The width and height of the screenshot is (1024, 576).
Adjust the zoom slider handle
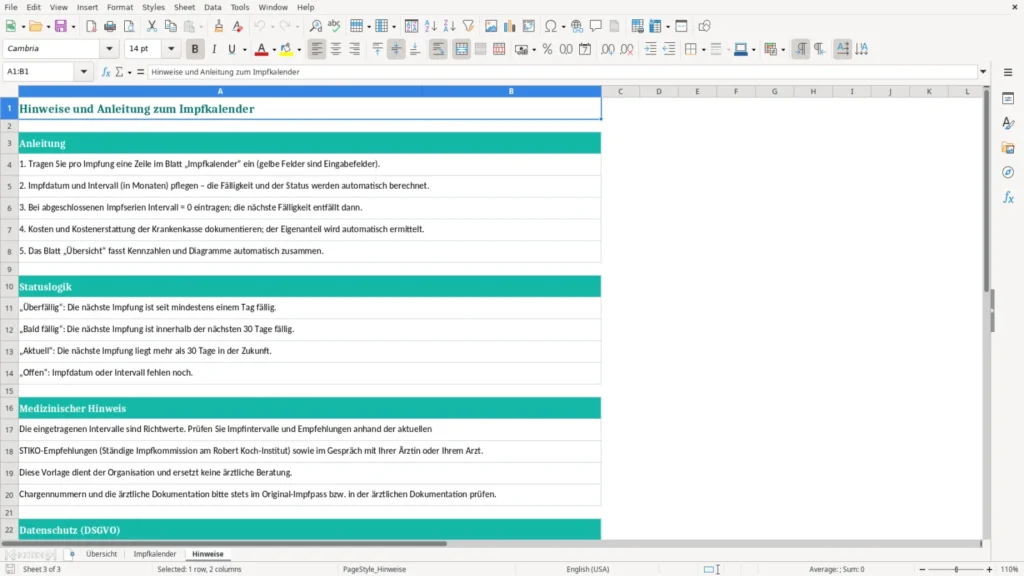tap(956, 569)
